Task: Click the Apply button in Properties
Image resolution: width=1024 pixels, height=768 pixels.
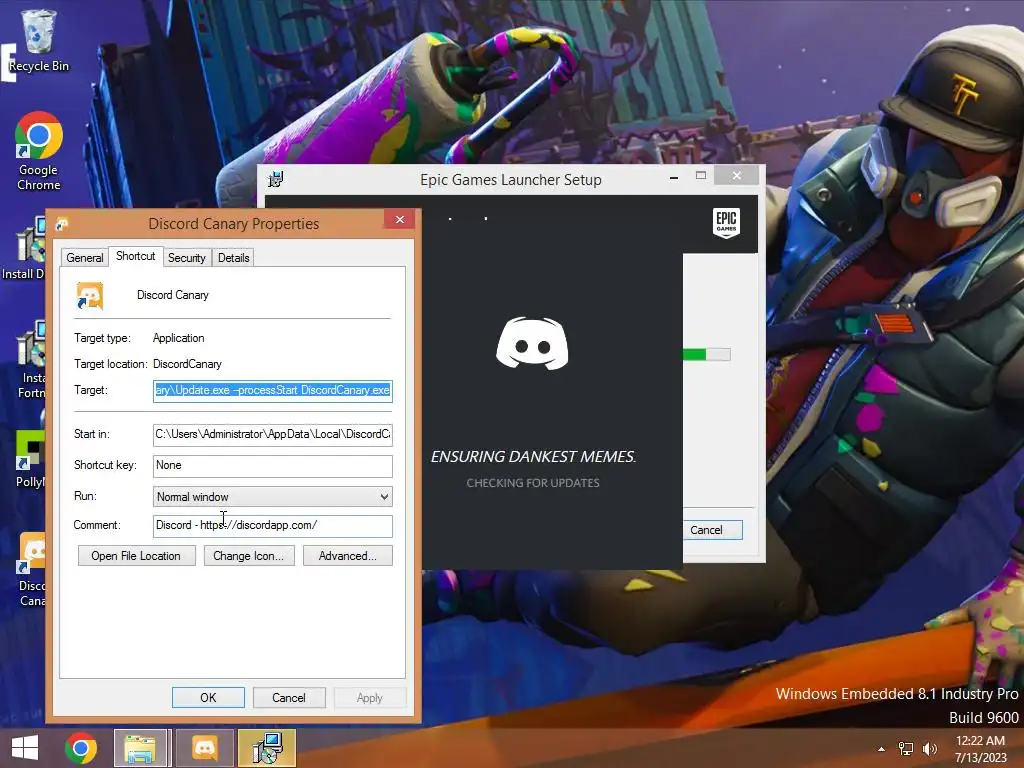Action: tap(370, 697)
